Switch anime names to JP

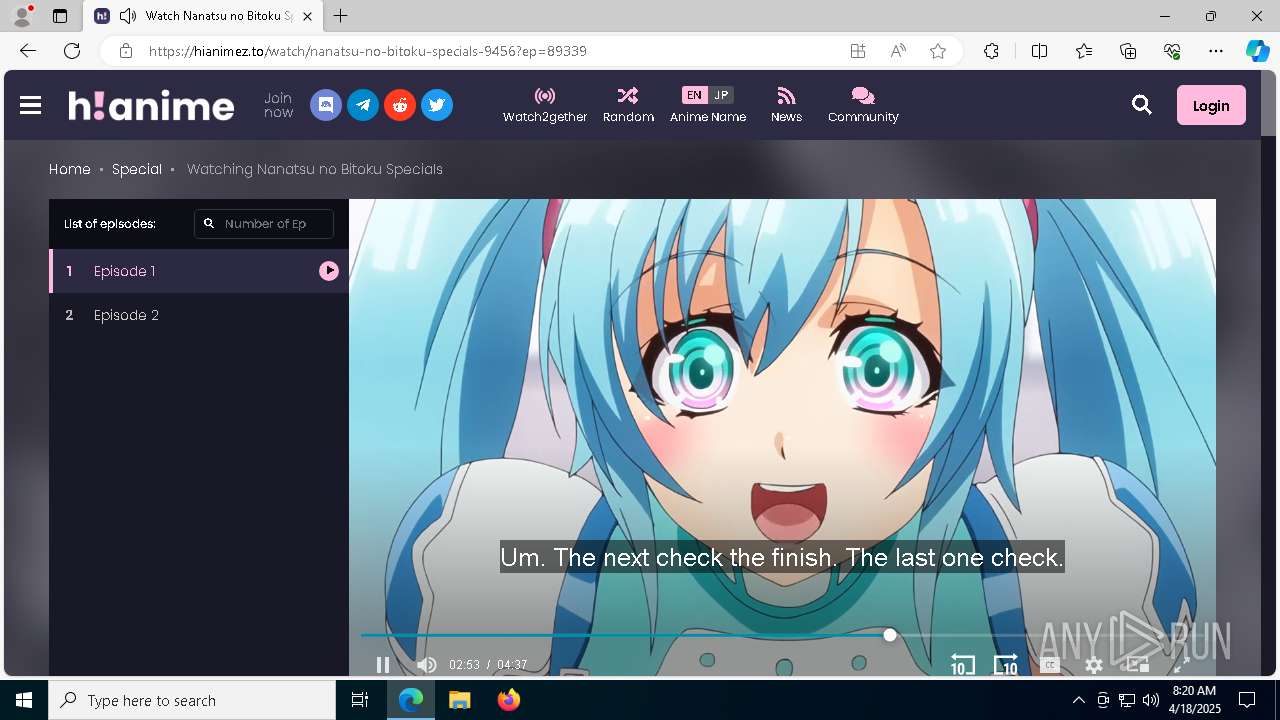(721, 95)
